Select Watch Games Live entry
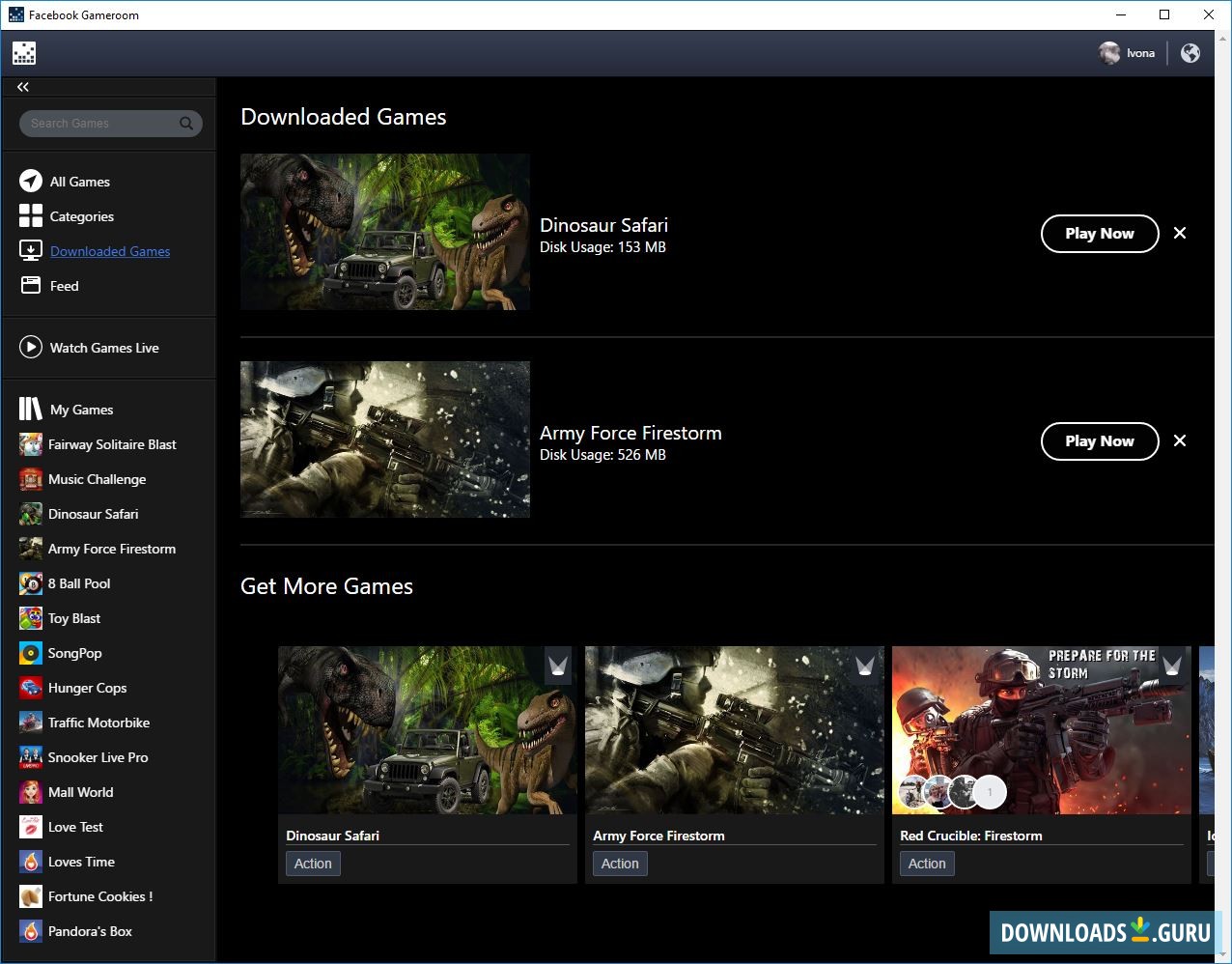The width and height of the screenshot is (1232, 964). [104, 348]
